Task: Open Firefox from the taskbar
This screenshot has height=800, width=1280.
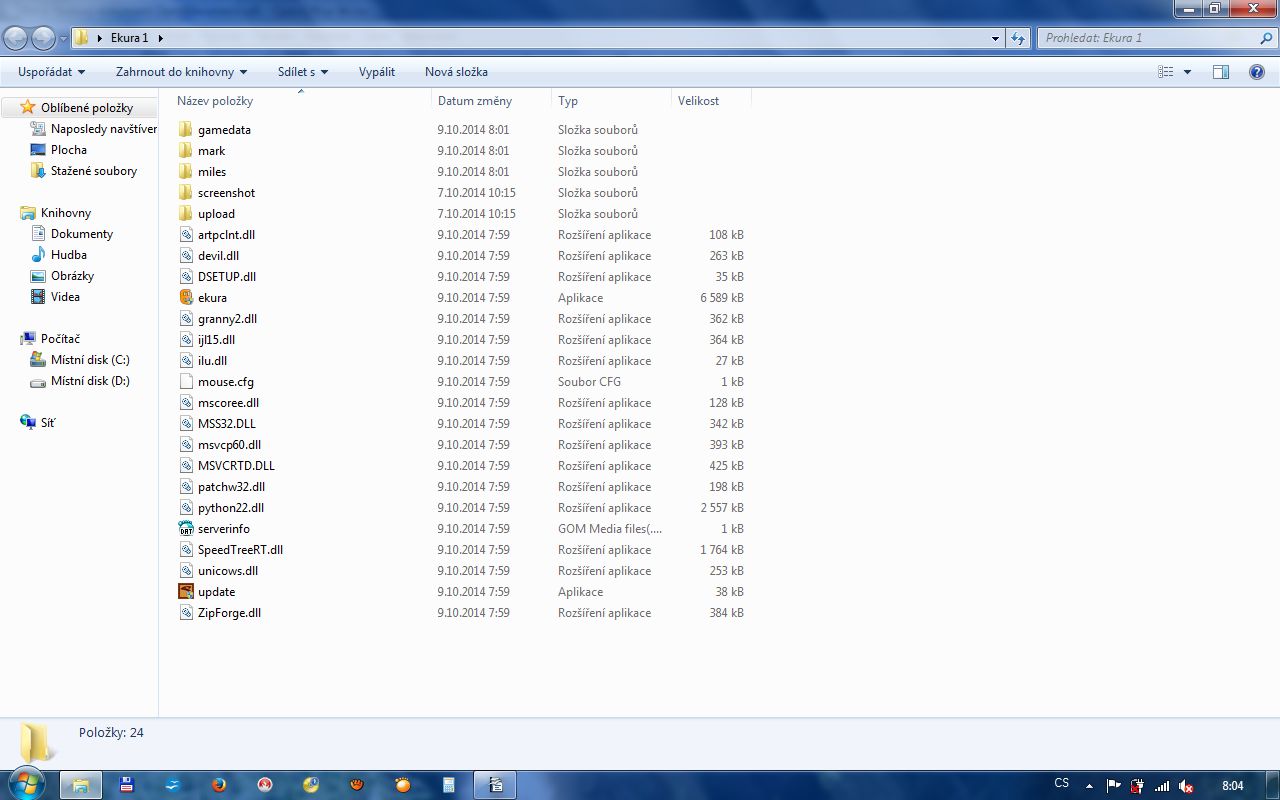Action: click(220, 785)
